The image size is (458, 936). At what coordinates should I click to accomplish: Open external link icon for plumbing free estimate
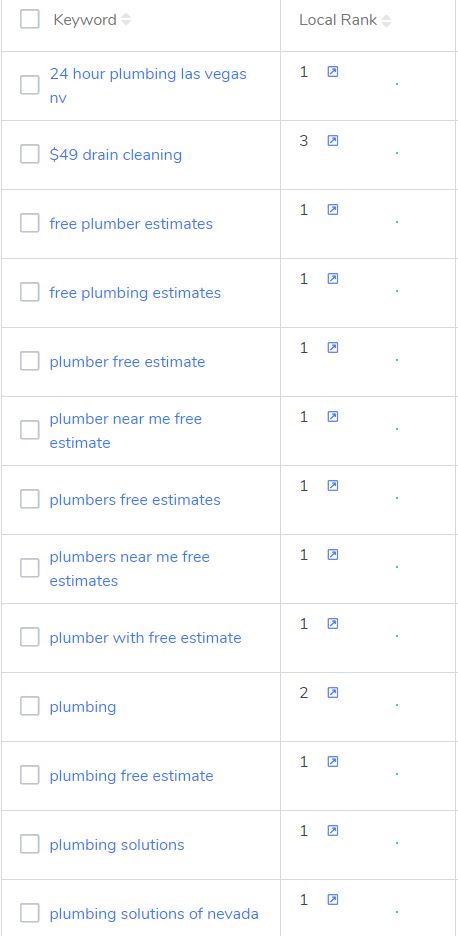click(333, 762)
